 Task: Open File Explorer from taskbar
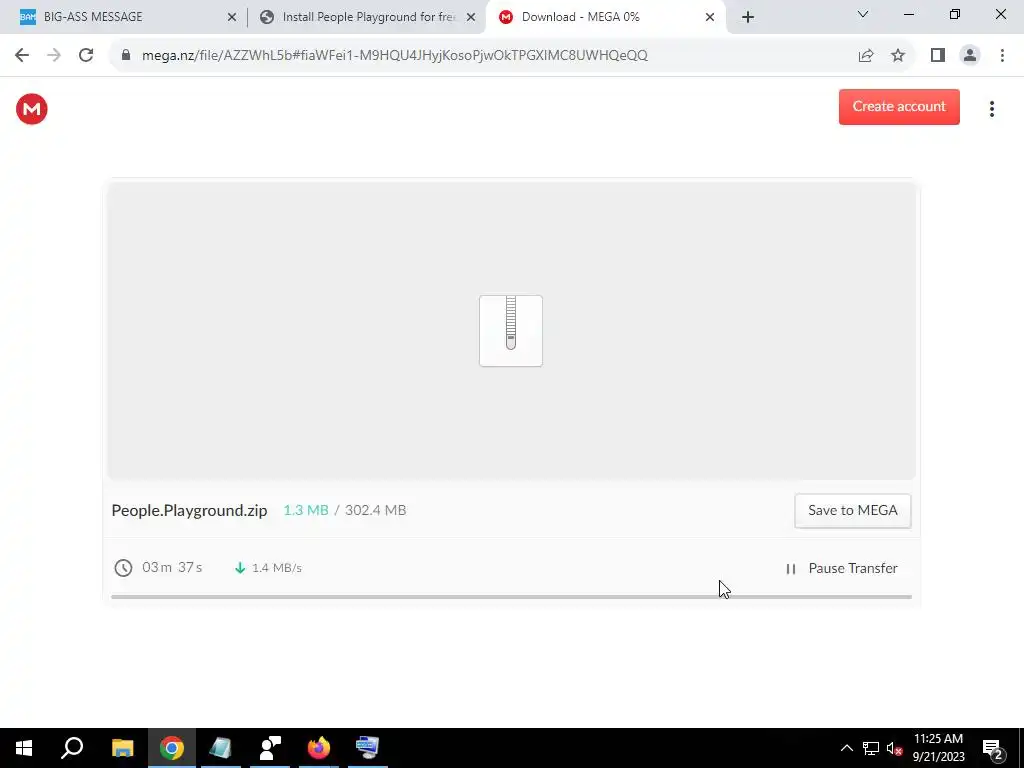coord(122,748)
